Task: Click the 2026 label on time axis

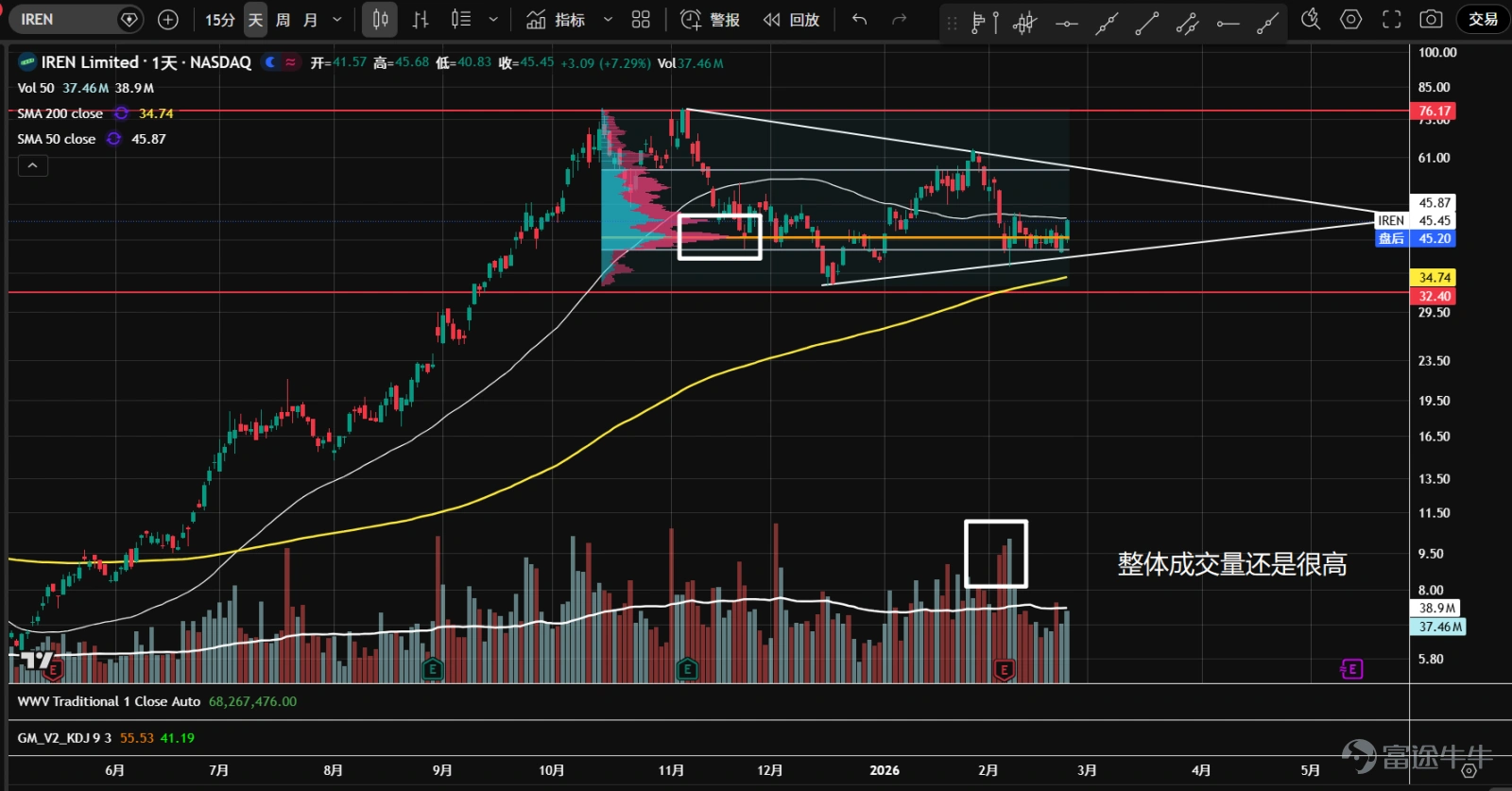Action: click(x=885, y=770)
